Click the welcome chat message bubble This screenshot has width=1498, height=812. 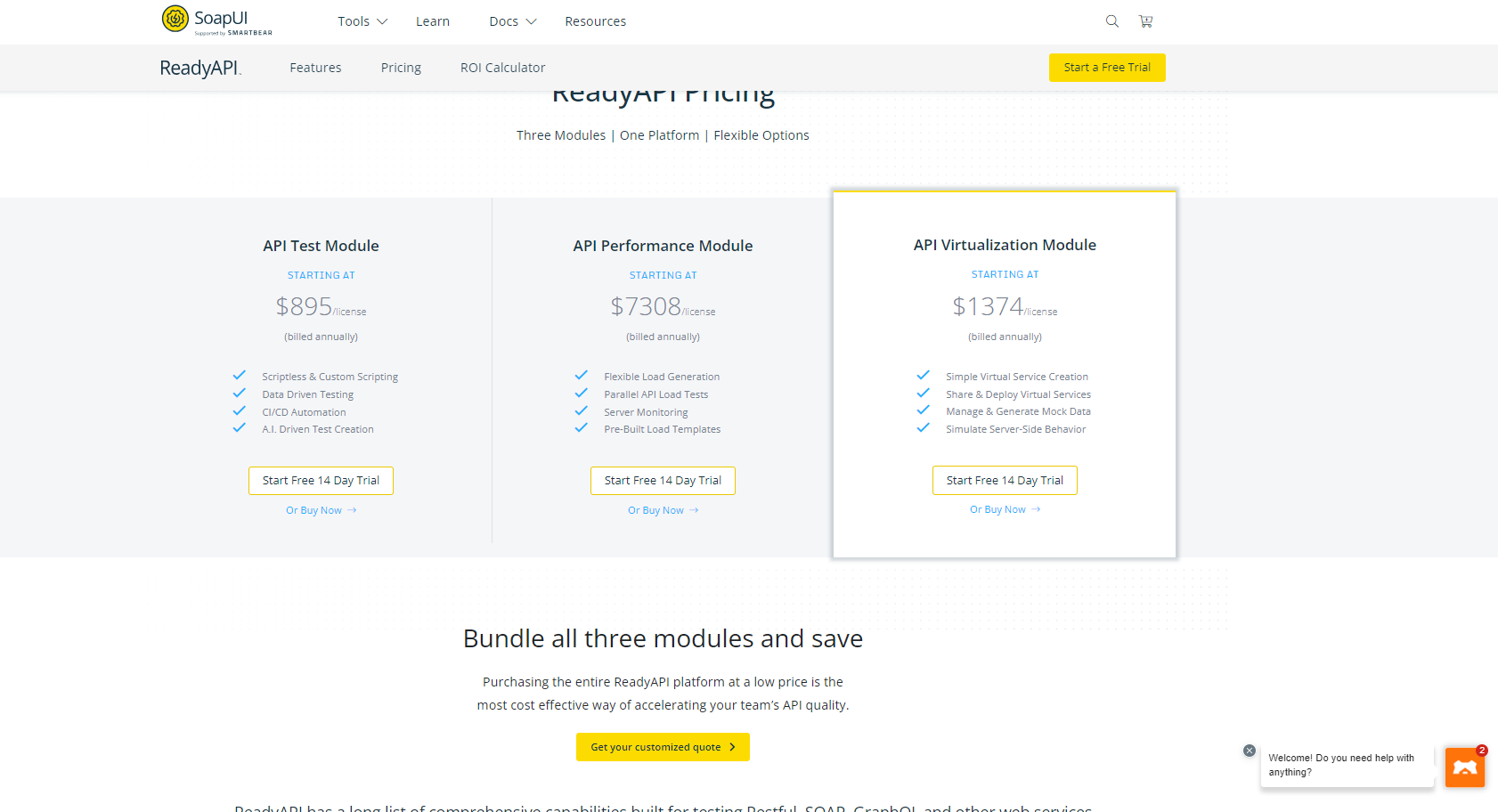click(1347, 765)
